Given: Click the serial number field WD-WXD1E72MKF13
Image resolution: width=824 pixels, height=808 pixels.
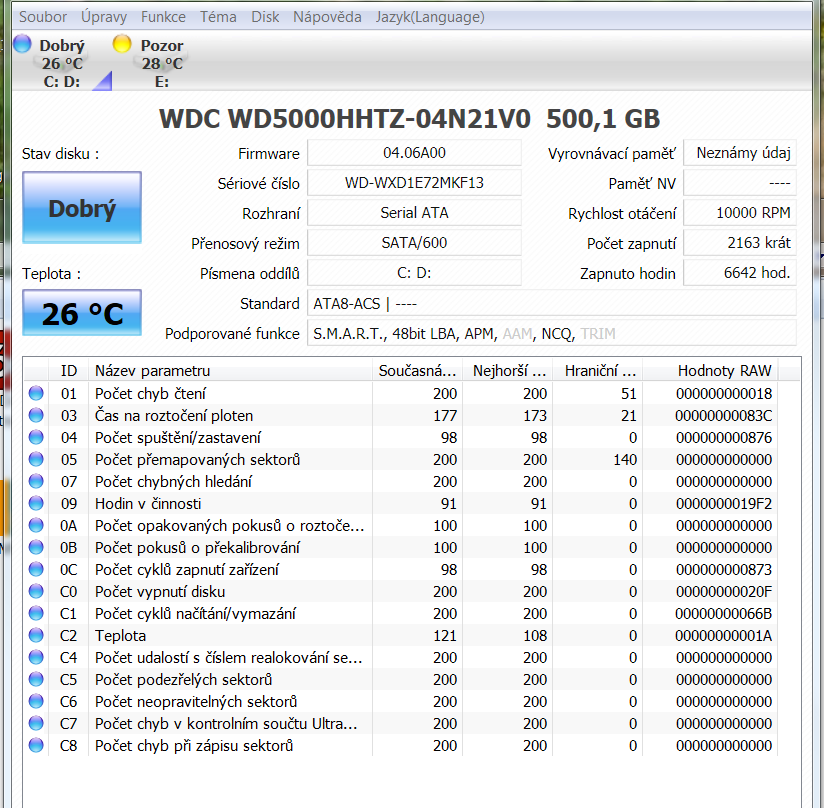Looking at the screenshot, I should pos(414,183).
